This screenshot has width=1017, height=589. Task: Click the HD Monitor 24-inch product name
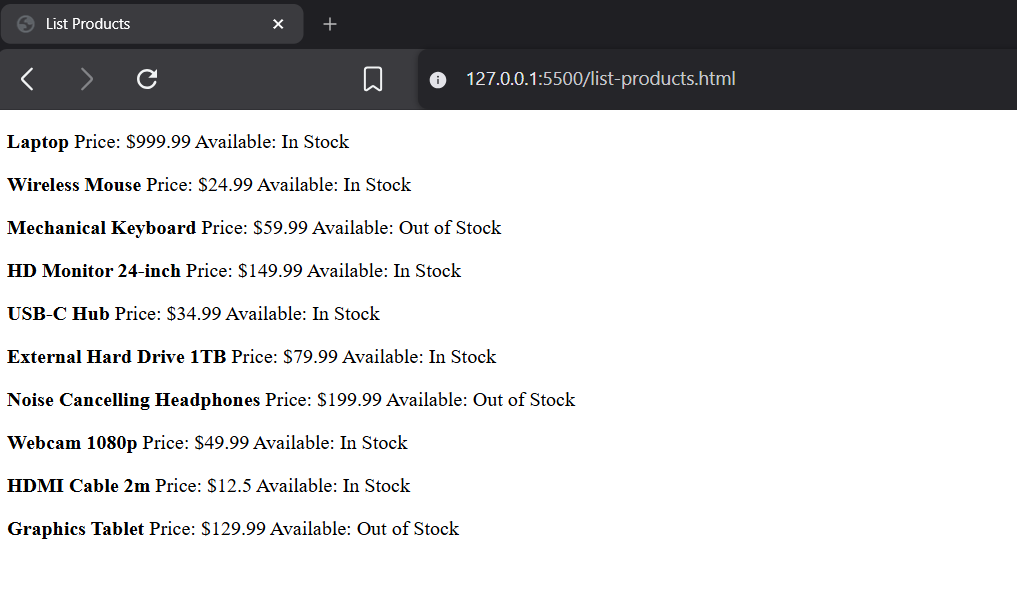pyautogui.click(x=94, y=271)
